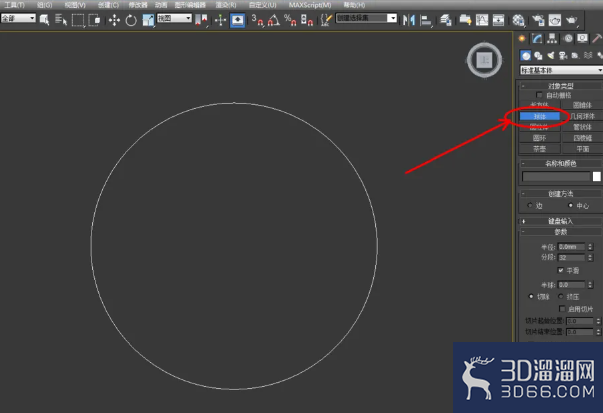Open the 组(G) menu
This screenshot has width=603, height=413.
[x=45, y=5]
